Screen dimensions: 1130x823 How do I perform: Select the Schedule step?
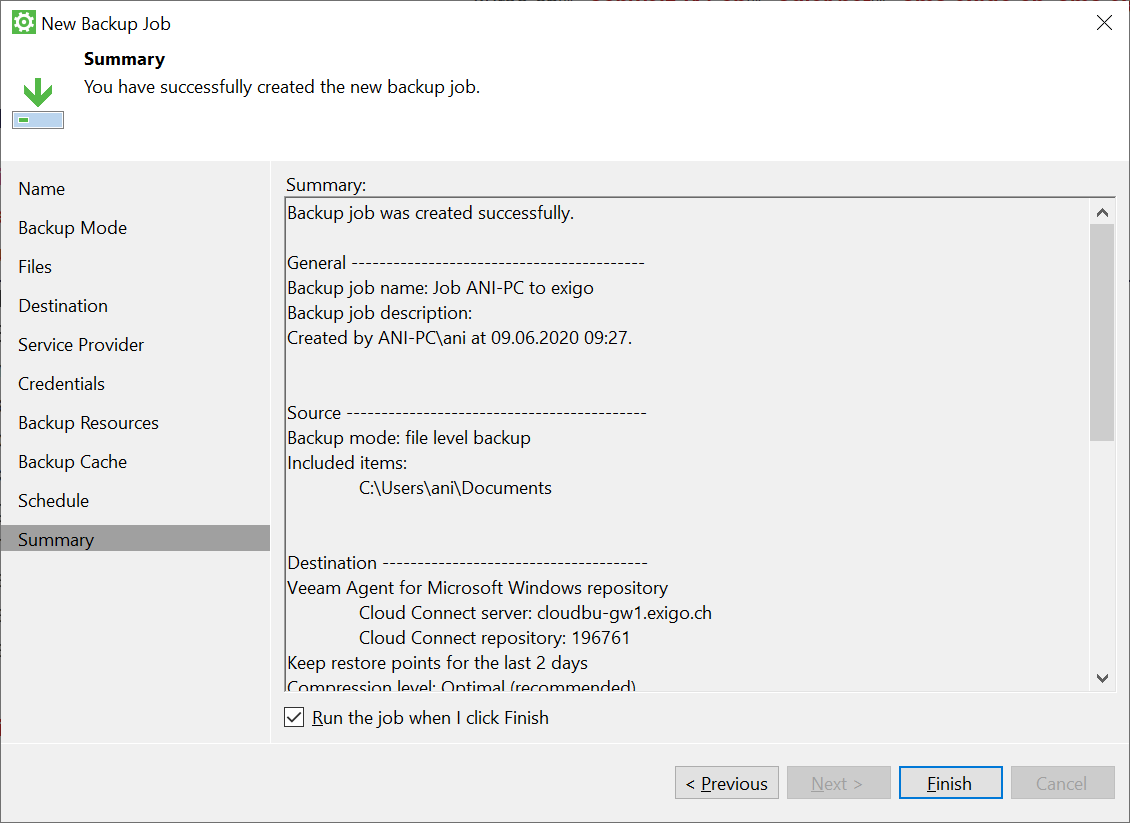coord(54,500)
